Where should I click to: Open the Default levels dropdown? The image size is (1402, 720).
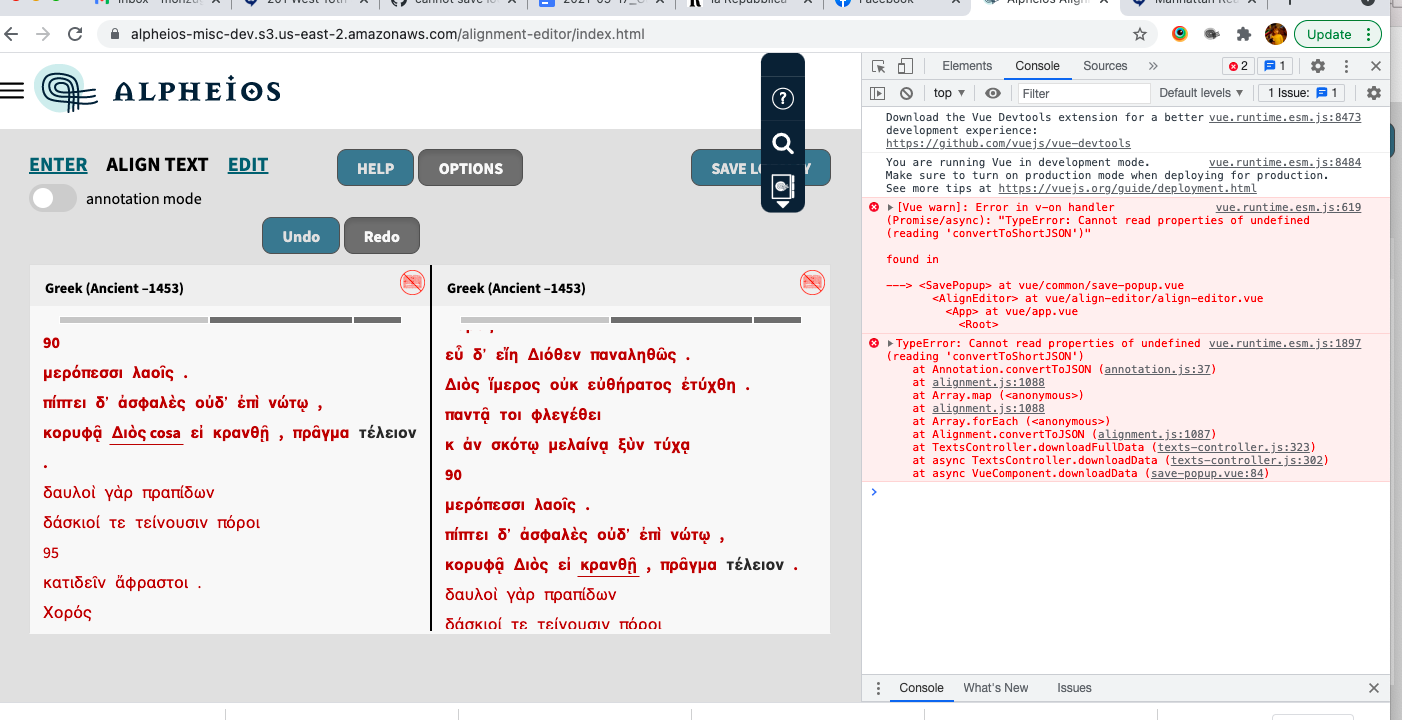(1200, 92)
